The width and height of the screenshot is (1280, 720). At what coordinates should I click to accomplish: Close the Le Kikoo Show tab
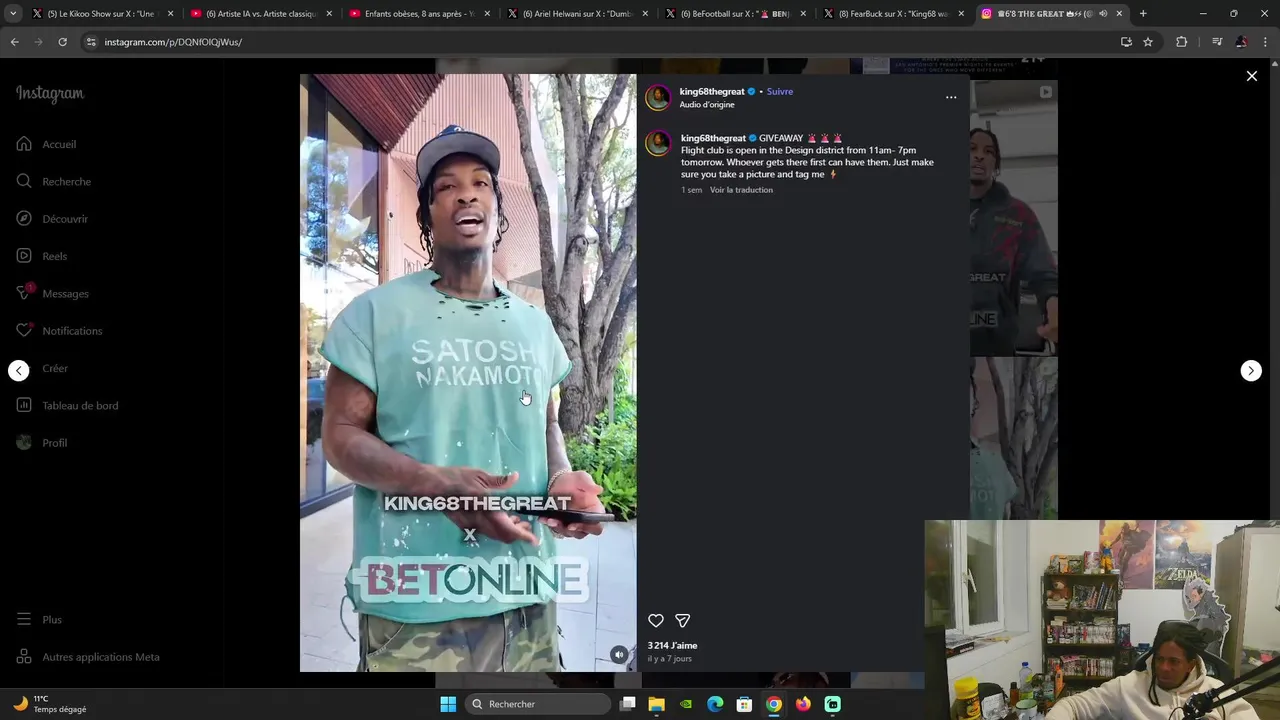(x=171, y=14)
